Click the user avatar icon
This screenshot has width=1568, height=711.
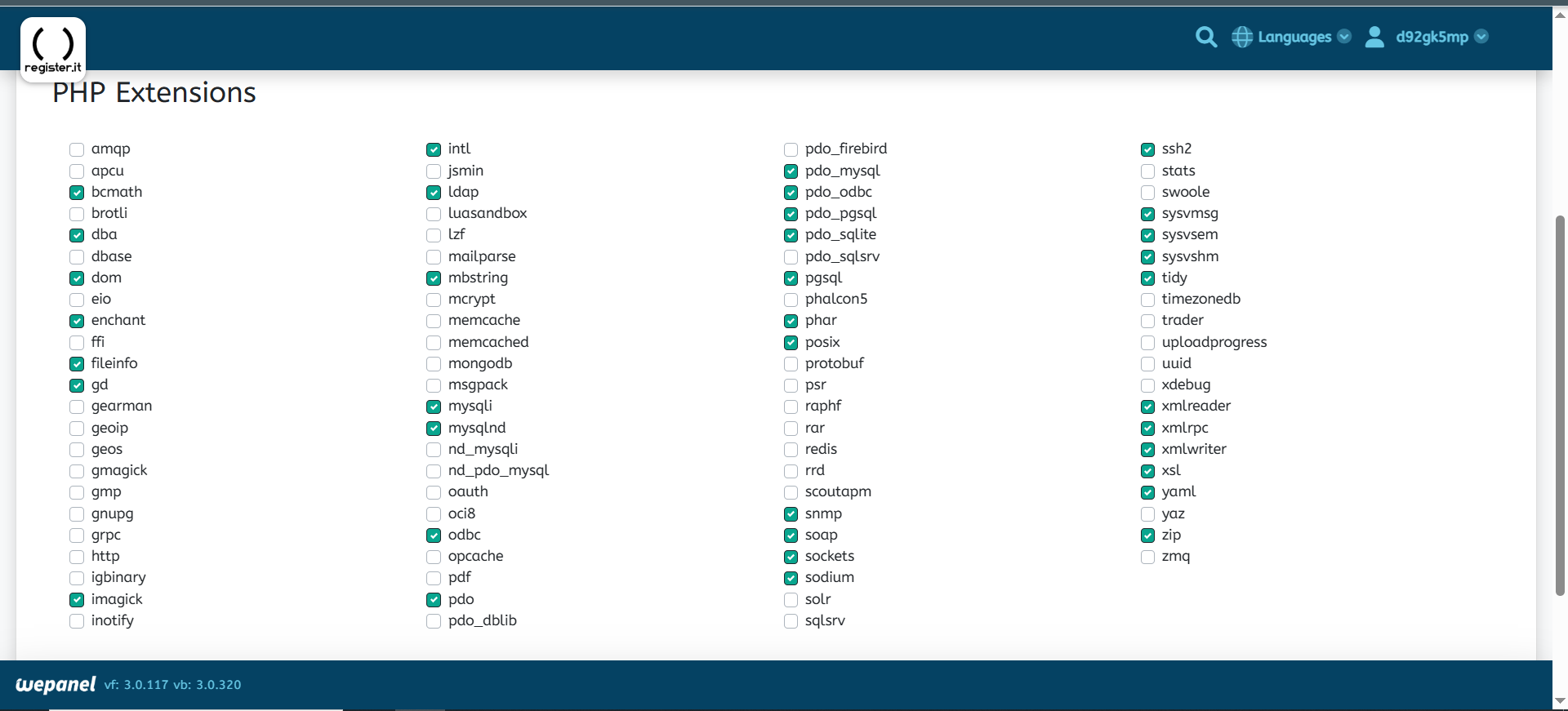pos(1374,37)
